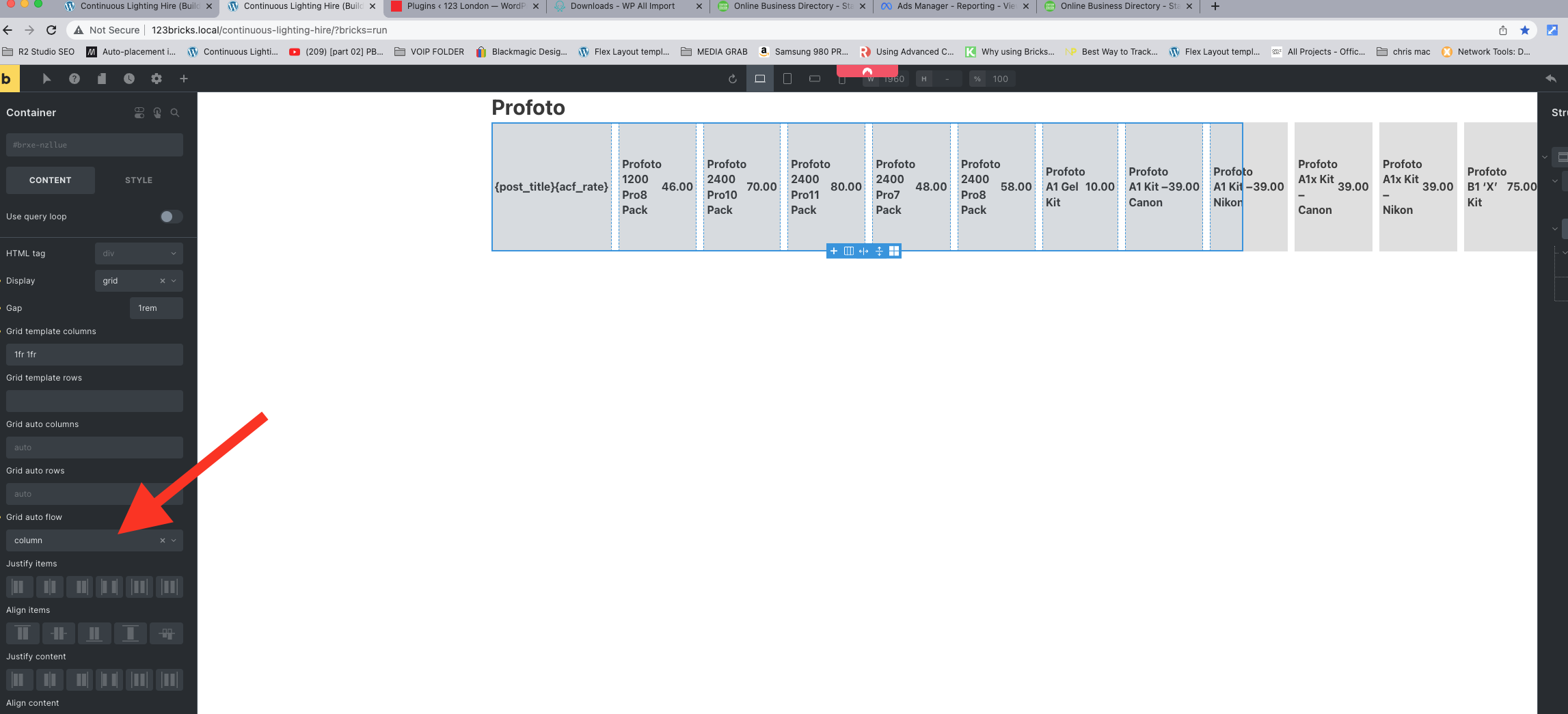Screen dimensions: 1568x714
Task: Click the undo arrow icon in toolbar
Action: pyautogui.click(x=1551, y=79)
